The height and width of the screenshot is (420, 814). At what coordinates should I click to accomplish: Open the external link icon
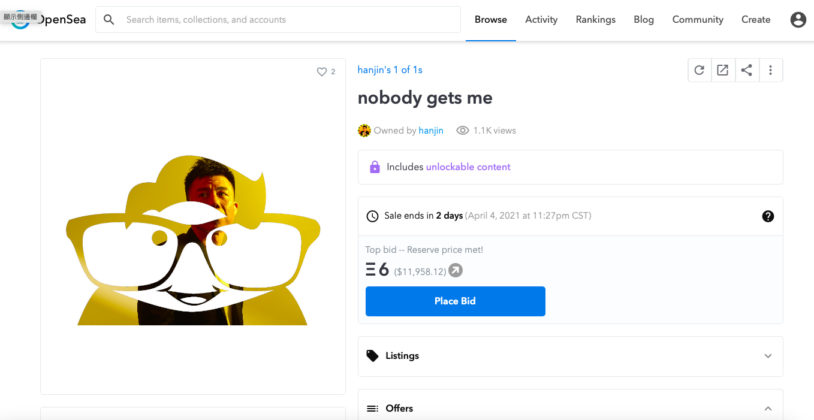pos(723,70)
